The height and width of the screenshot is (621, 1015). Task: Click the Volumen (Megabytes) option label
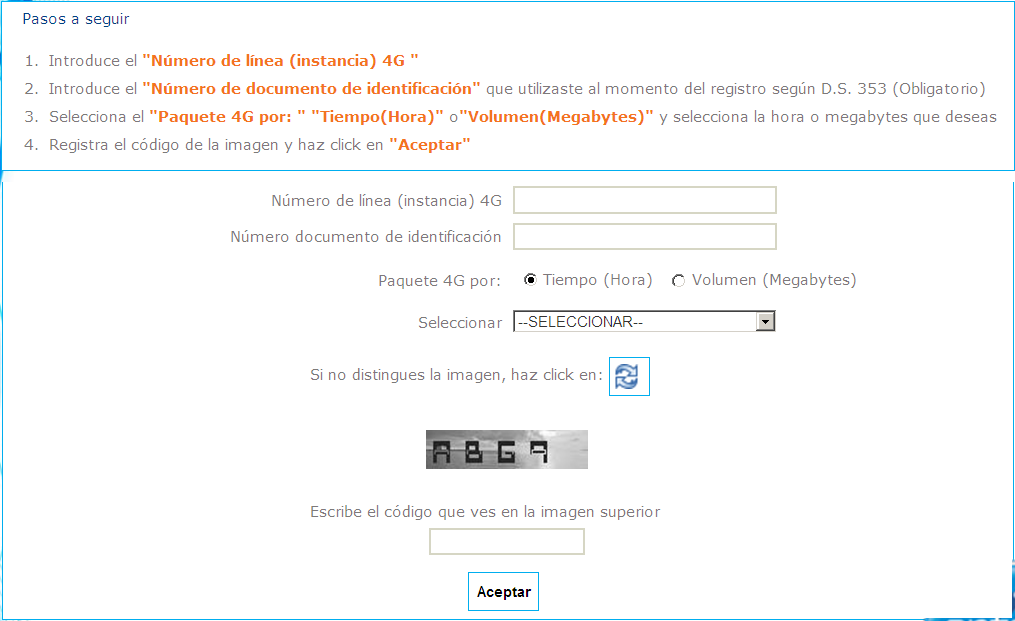[774, 280]
